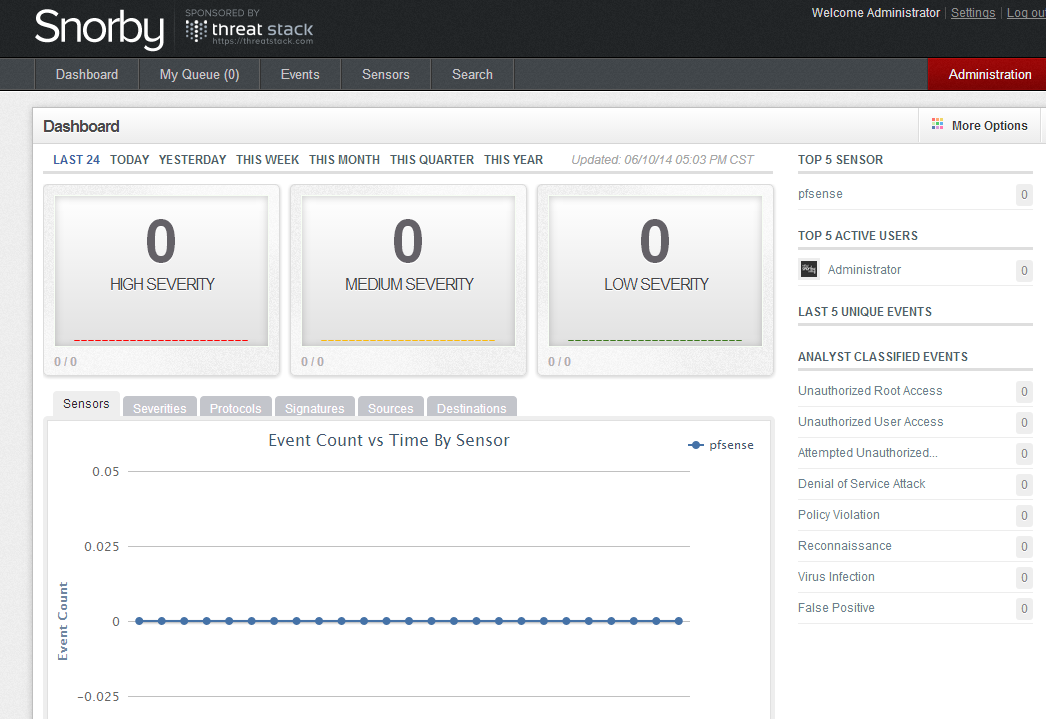Select THIS QUARTER time range

point(432,159)
